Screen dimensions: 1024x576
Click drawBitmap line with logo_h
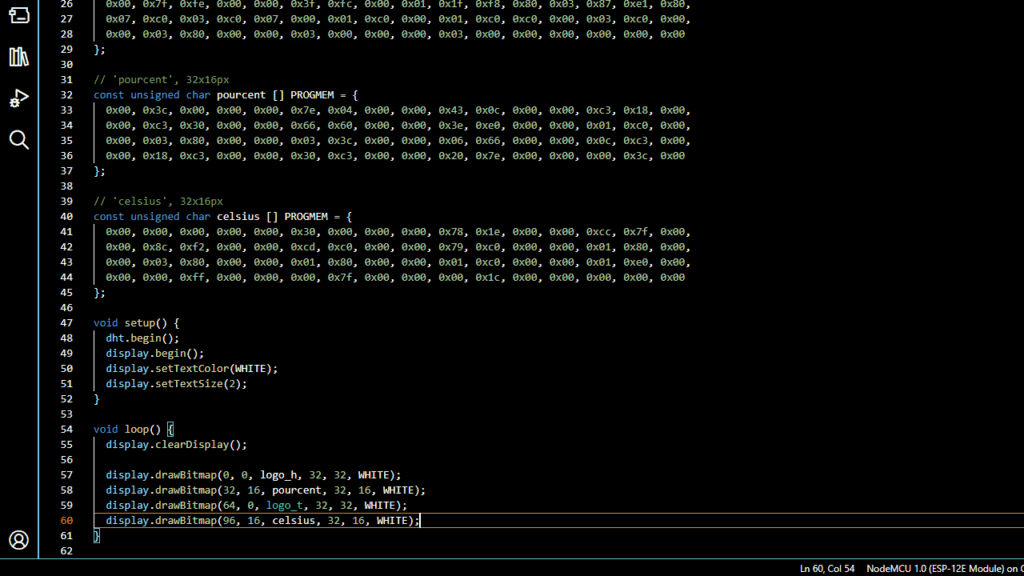(253, 475)
